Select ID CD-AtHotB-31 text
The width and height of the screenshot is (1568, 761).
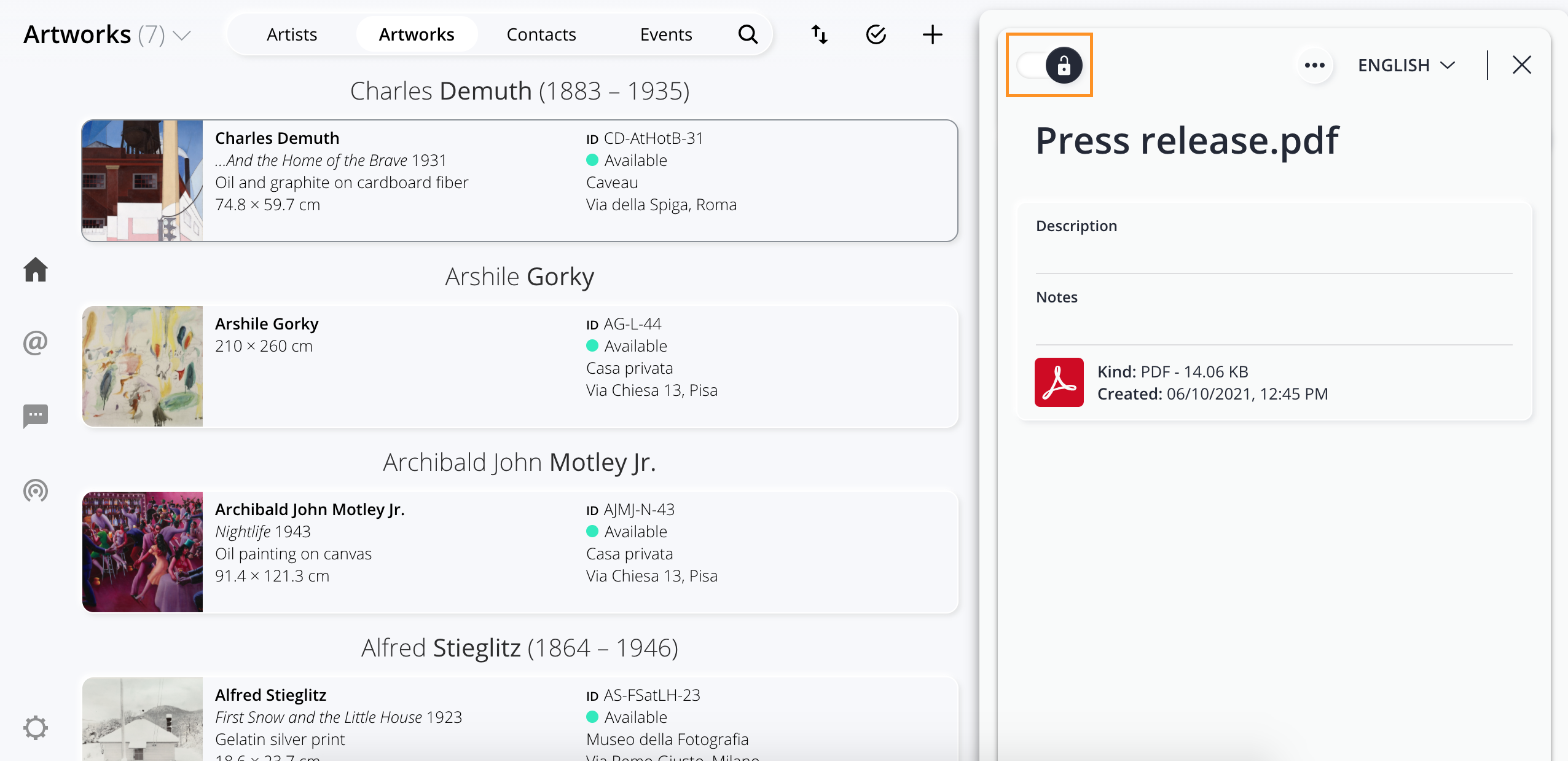click(x=645, y=138)
